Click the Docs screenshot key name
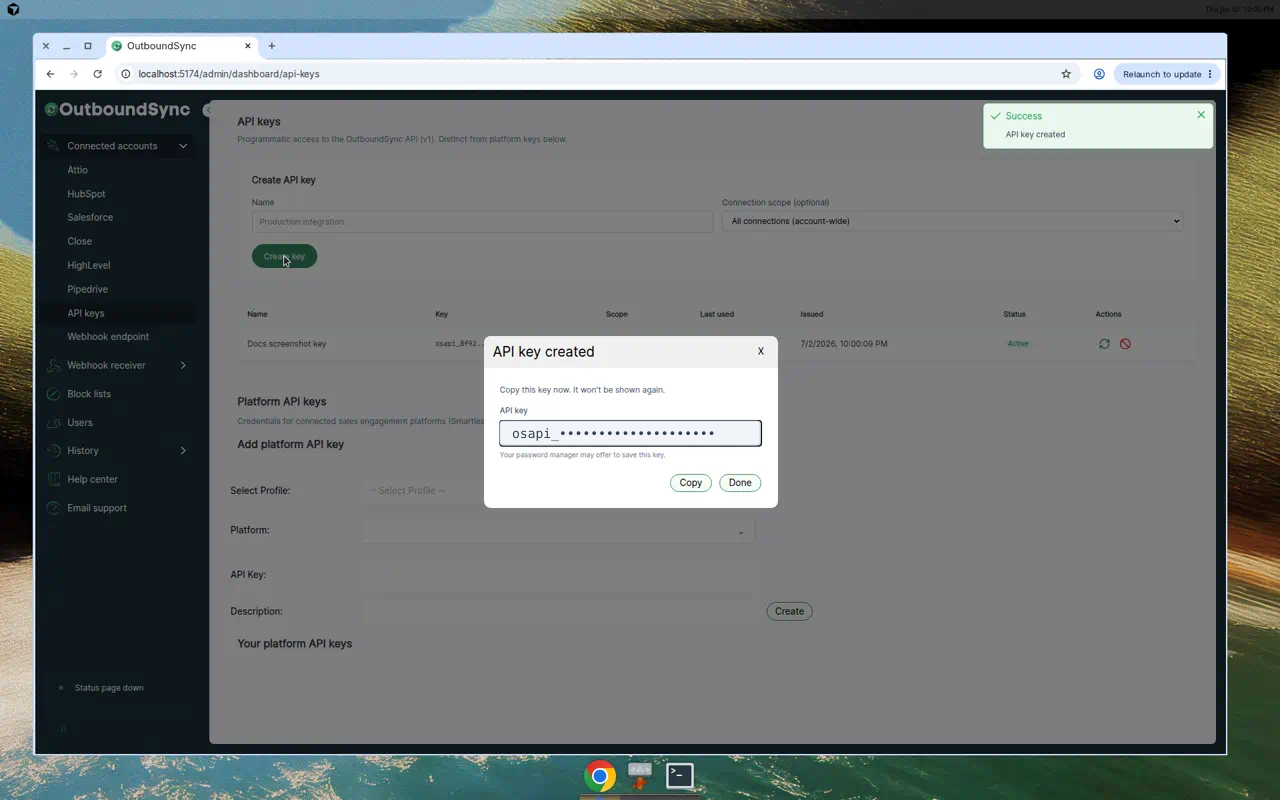Screen dimensions: 1280x800 (x=287, y=344)
